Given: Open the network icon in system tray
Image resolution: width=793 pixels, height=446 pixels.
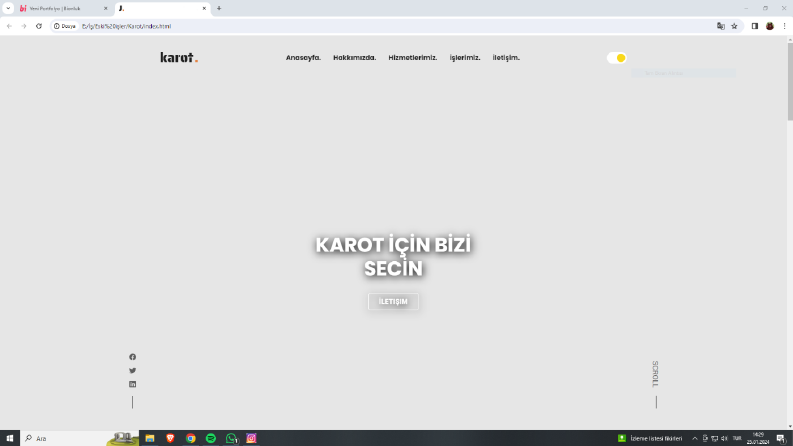Looking at the screenshot, I should [715, 438].
